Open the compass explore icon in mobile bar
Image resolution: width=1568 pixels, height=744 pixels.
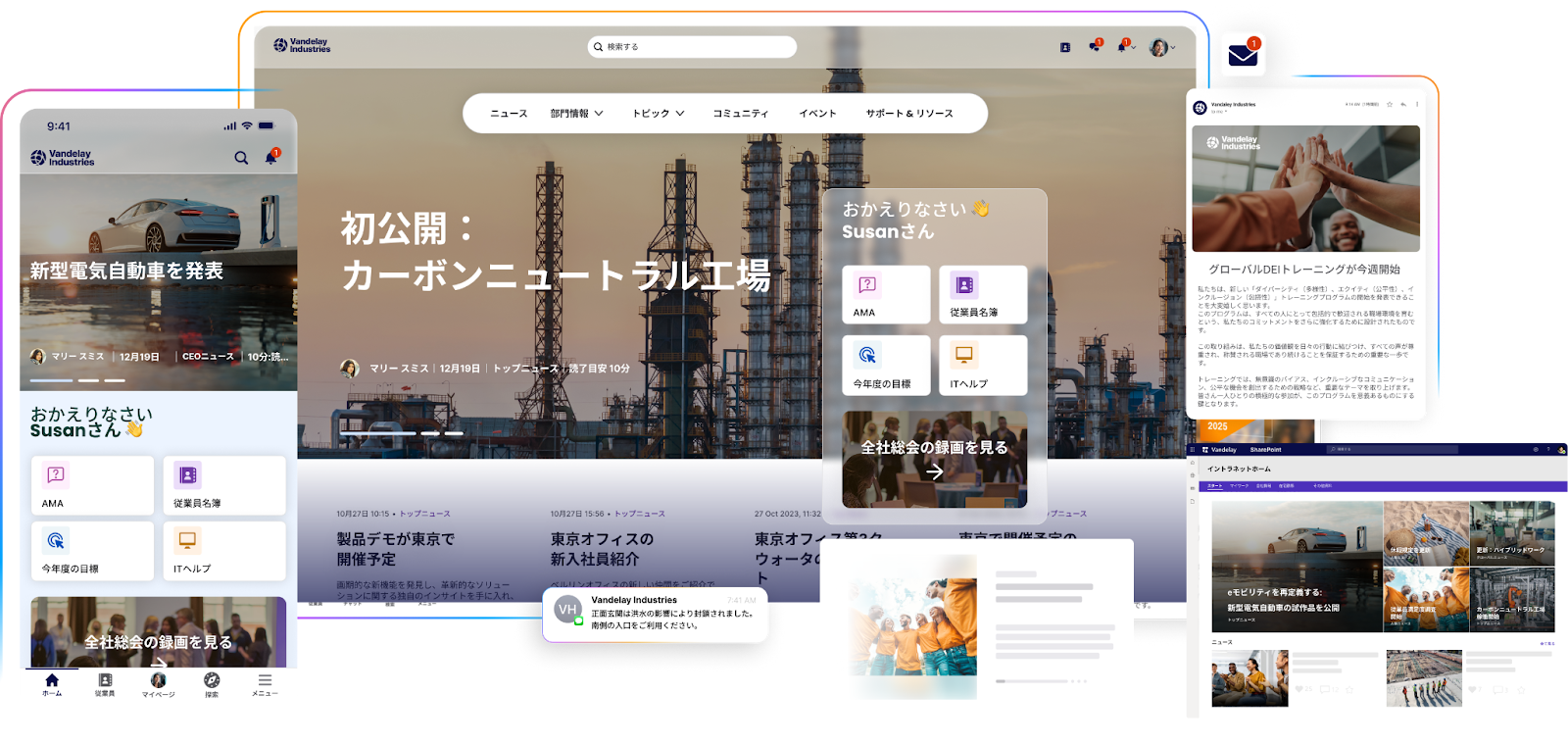pyautogui.click(x=212, y=683)
